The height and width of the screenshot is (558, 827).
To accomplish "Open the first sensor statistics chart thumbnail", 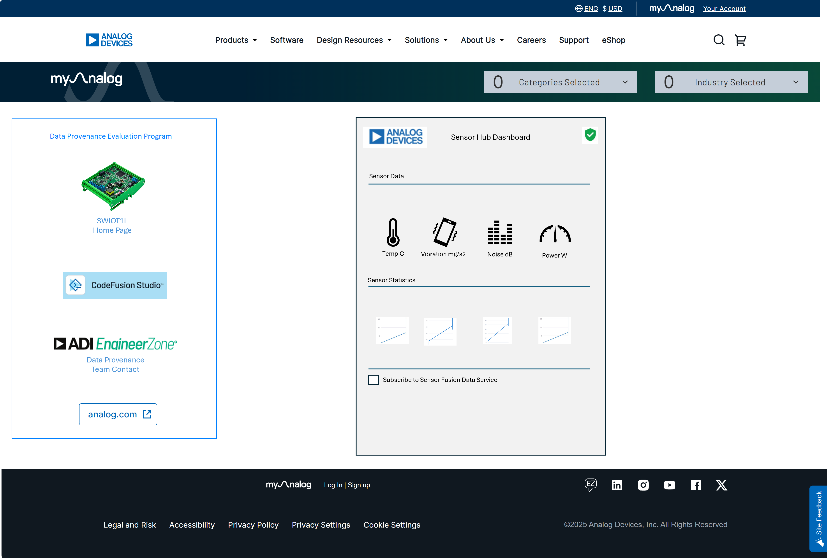I will tap(392, 330).
